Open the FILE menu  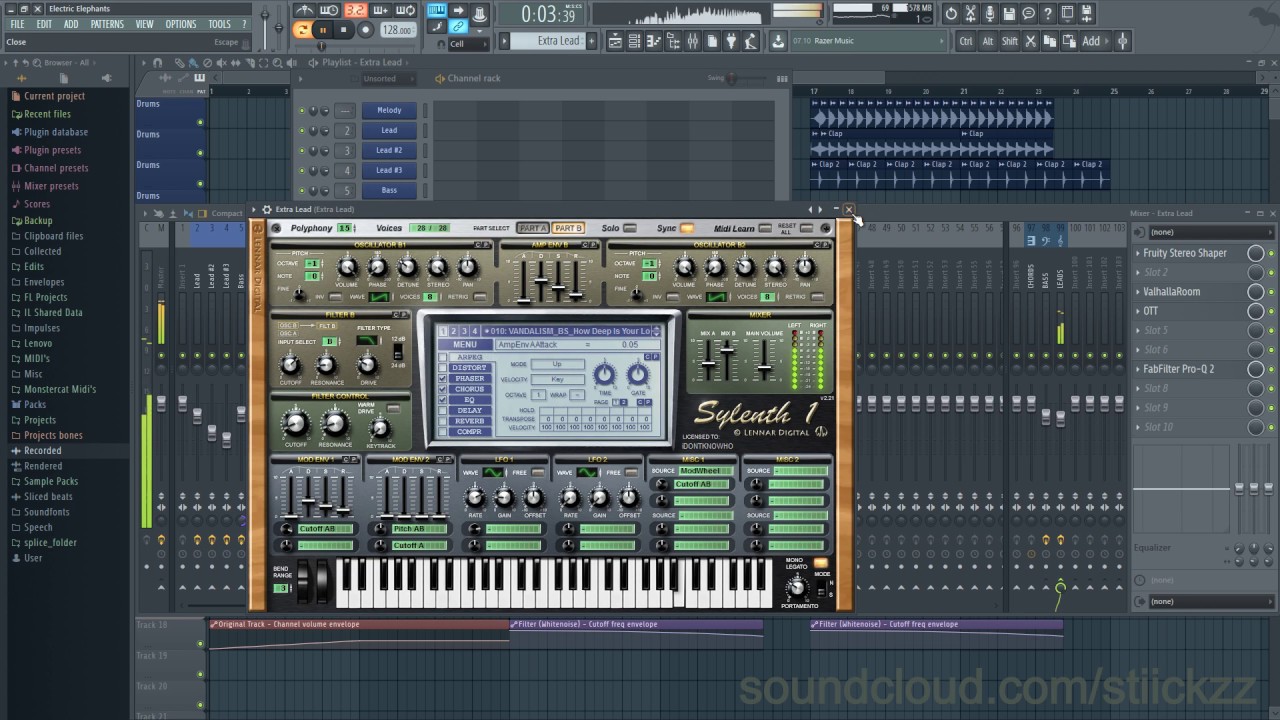(x=18, y=24)
